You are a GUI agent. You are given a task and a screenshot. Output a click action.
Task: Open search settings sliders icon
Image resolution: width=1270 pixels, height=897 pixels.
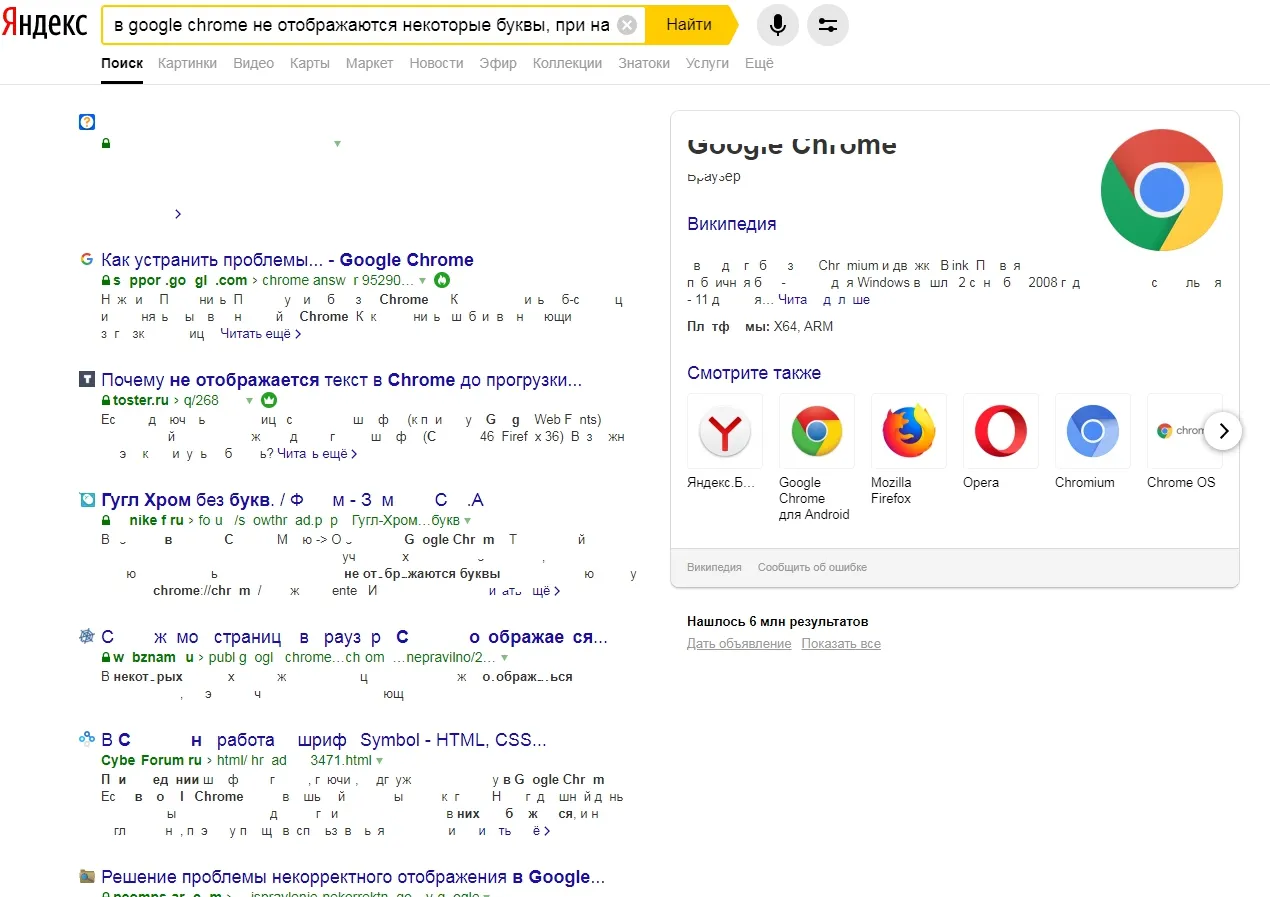pyautogui.click(x=827, y=25)
